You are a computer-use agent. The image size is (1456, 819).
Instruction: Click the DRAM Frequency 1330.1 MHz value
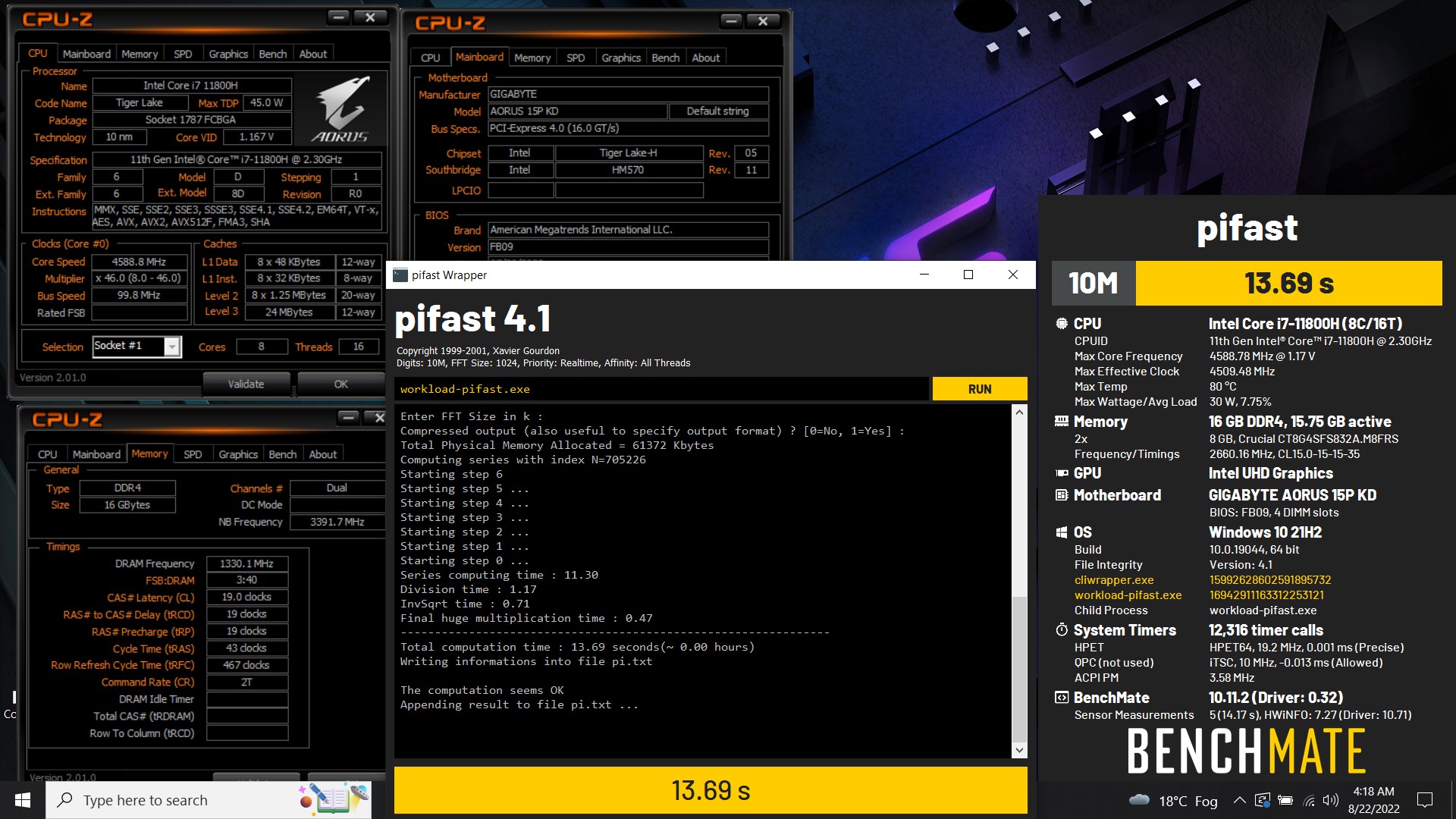point(246,563)
